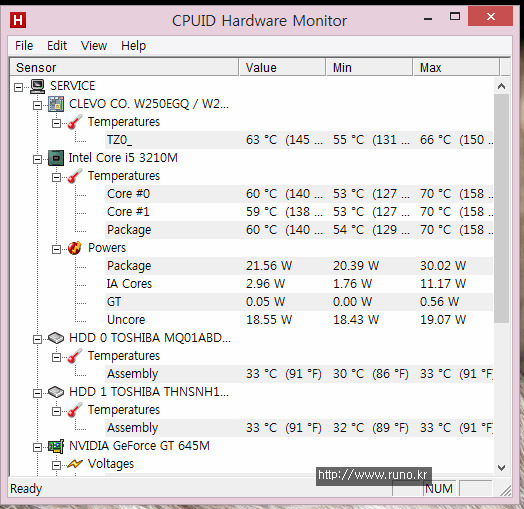524x509 pixels.
Task: Click the Intel Core i5 CPU chip icon
Action: coord(56,158)
